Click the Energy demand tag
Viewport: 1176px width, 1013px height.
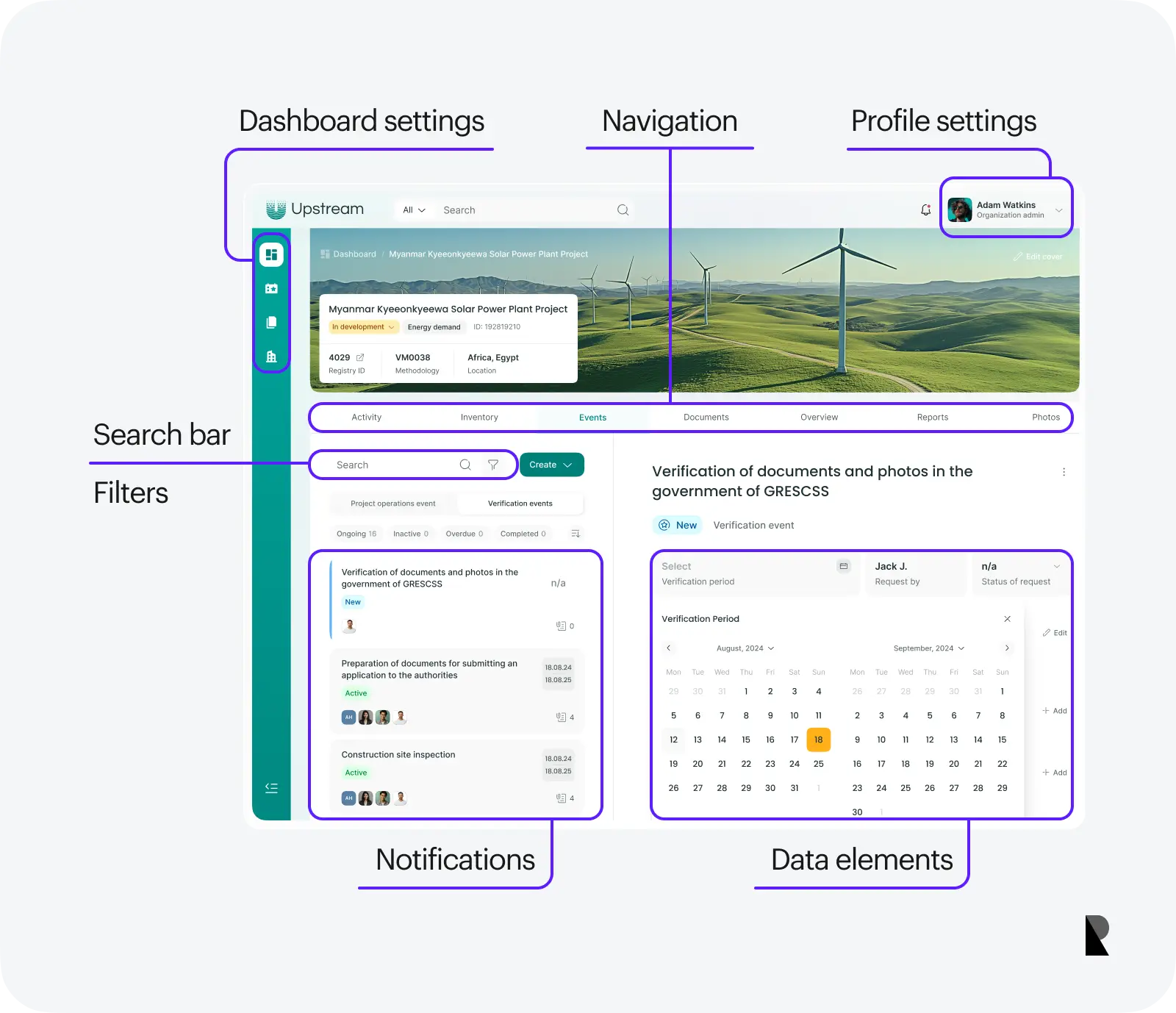click(434, 327)
